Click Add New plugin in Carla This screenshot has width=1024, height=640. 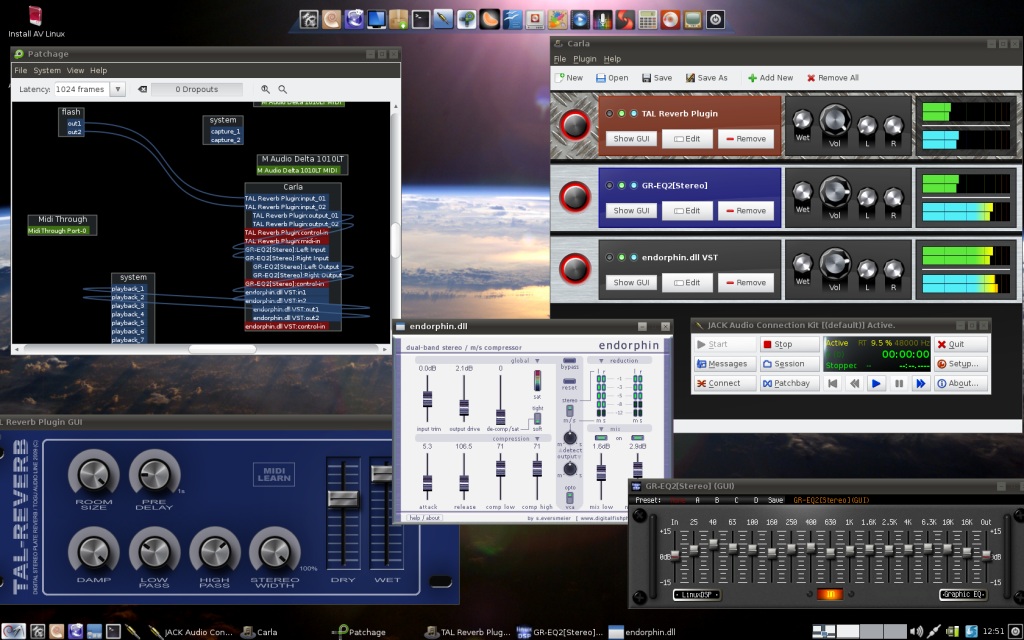click(x=769, y=77)
